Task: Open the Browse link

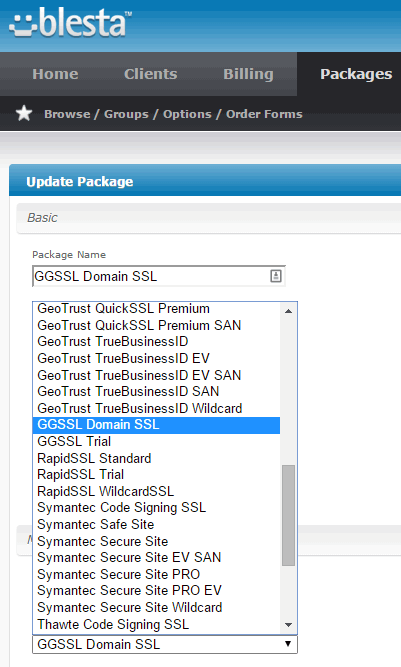Action: click(67, 114)
